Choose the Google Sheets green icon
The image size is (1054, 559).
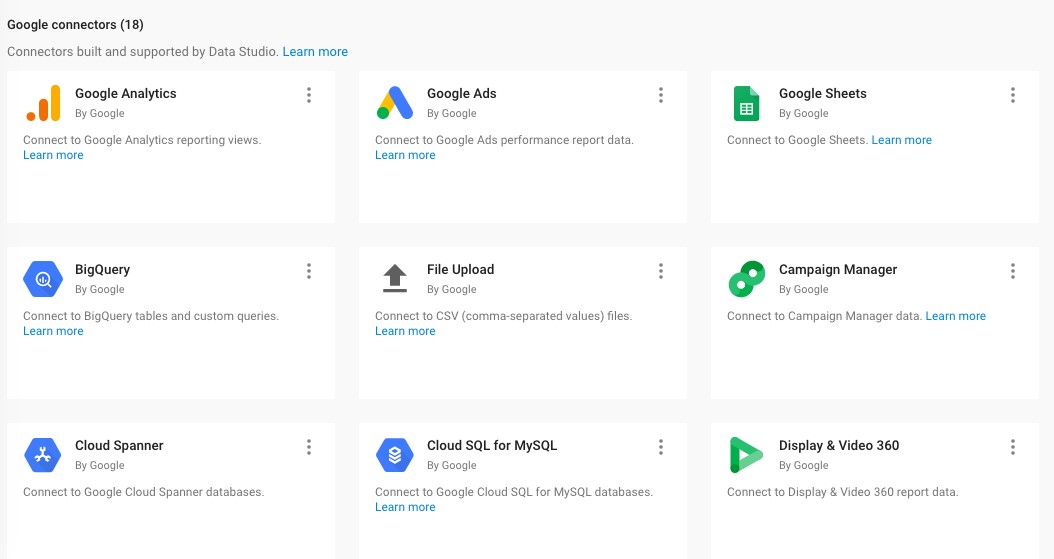746,103
